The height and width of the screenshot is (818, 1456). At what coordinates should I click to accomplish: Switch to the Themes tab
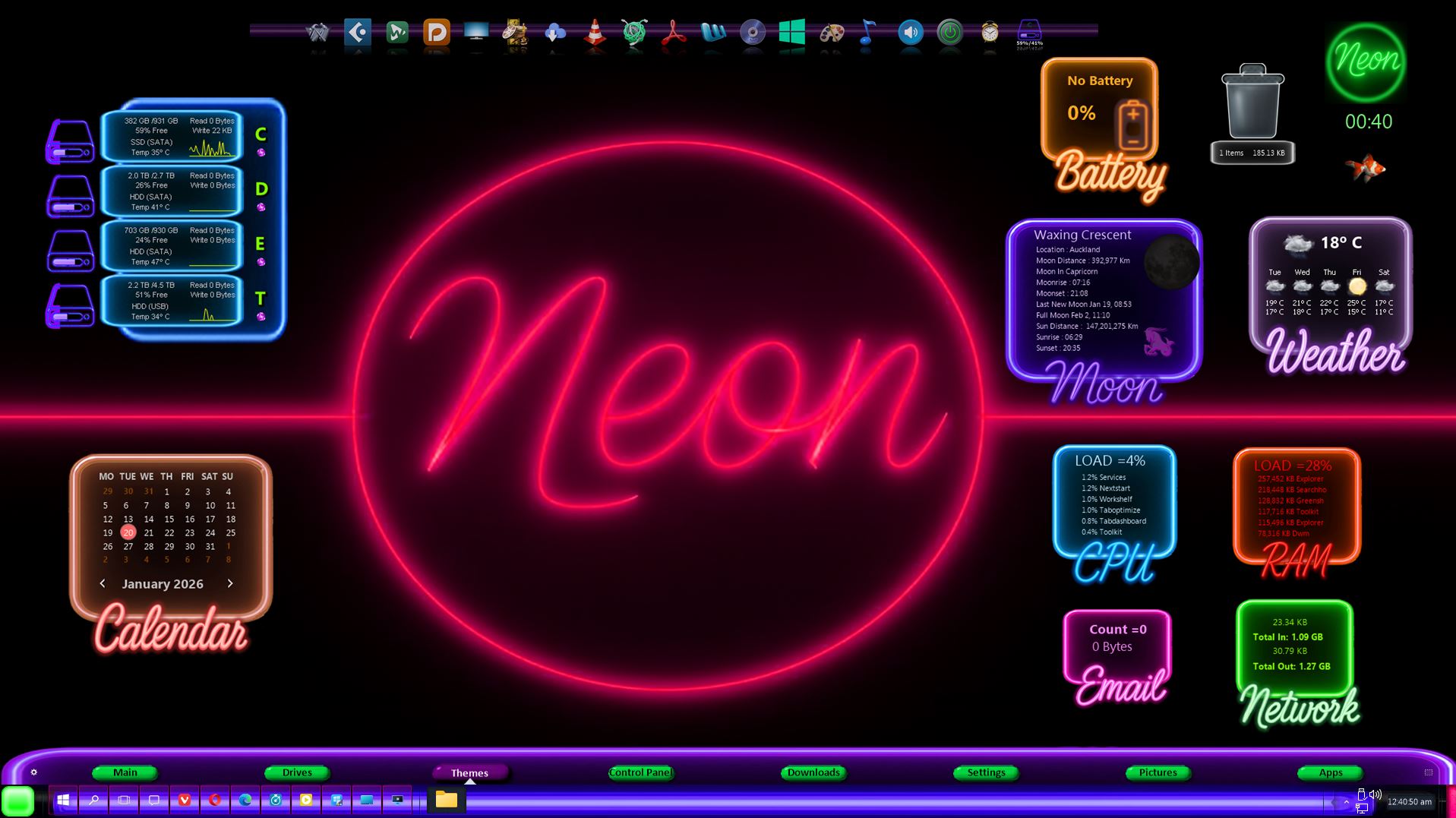tap(469, 772)
